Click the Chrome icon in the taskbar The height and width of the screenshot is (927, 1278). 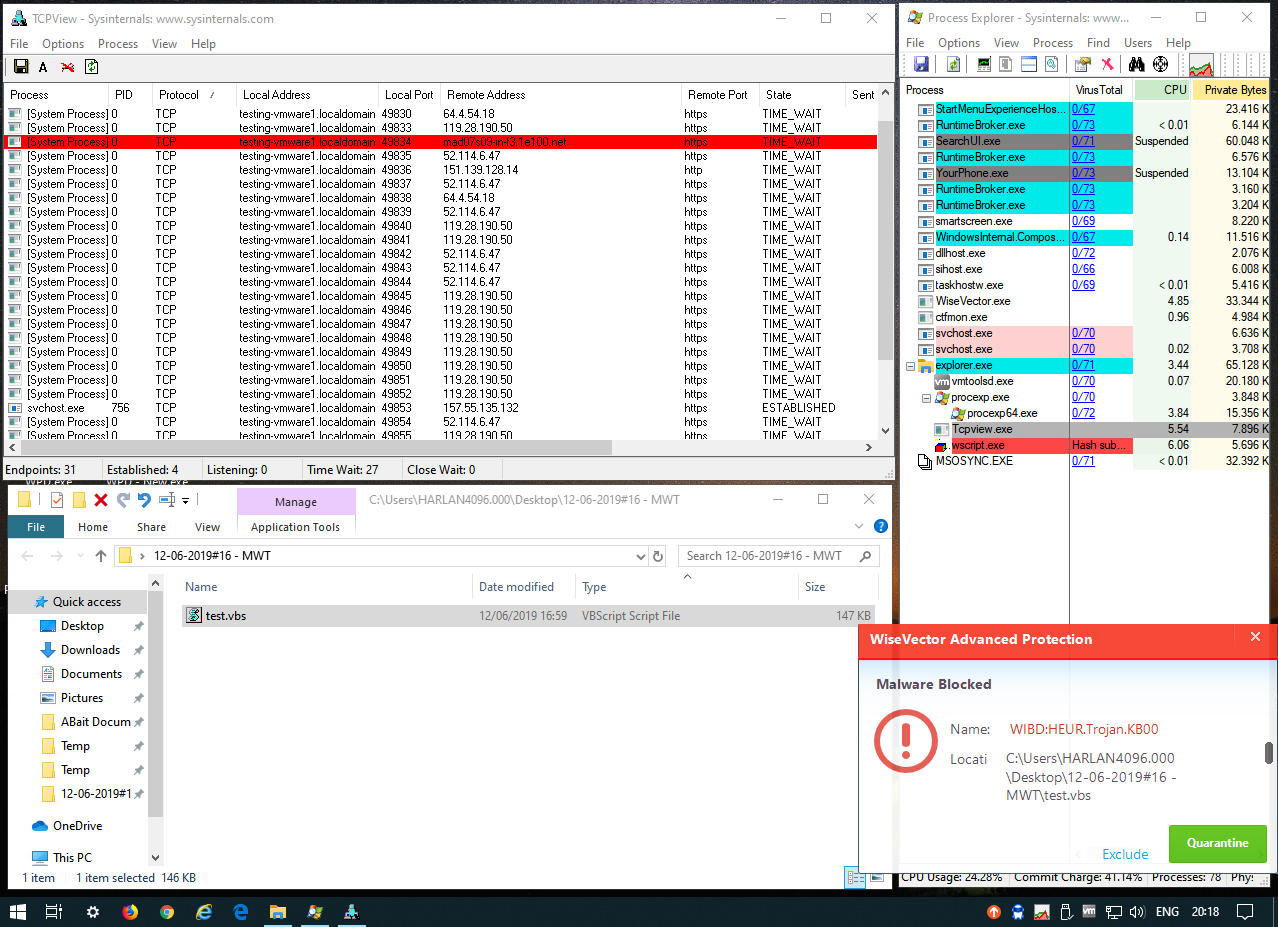pyautogui.click(x=167, y=912)
